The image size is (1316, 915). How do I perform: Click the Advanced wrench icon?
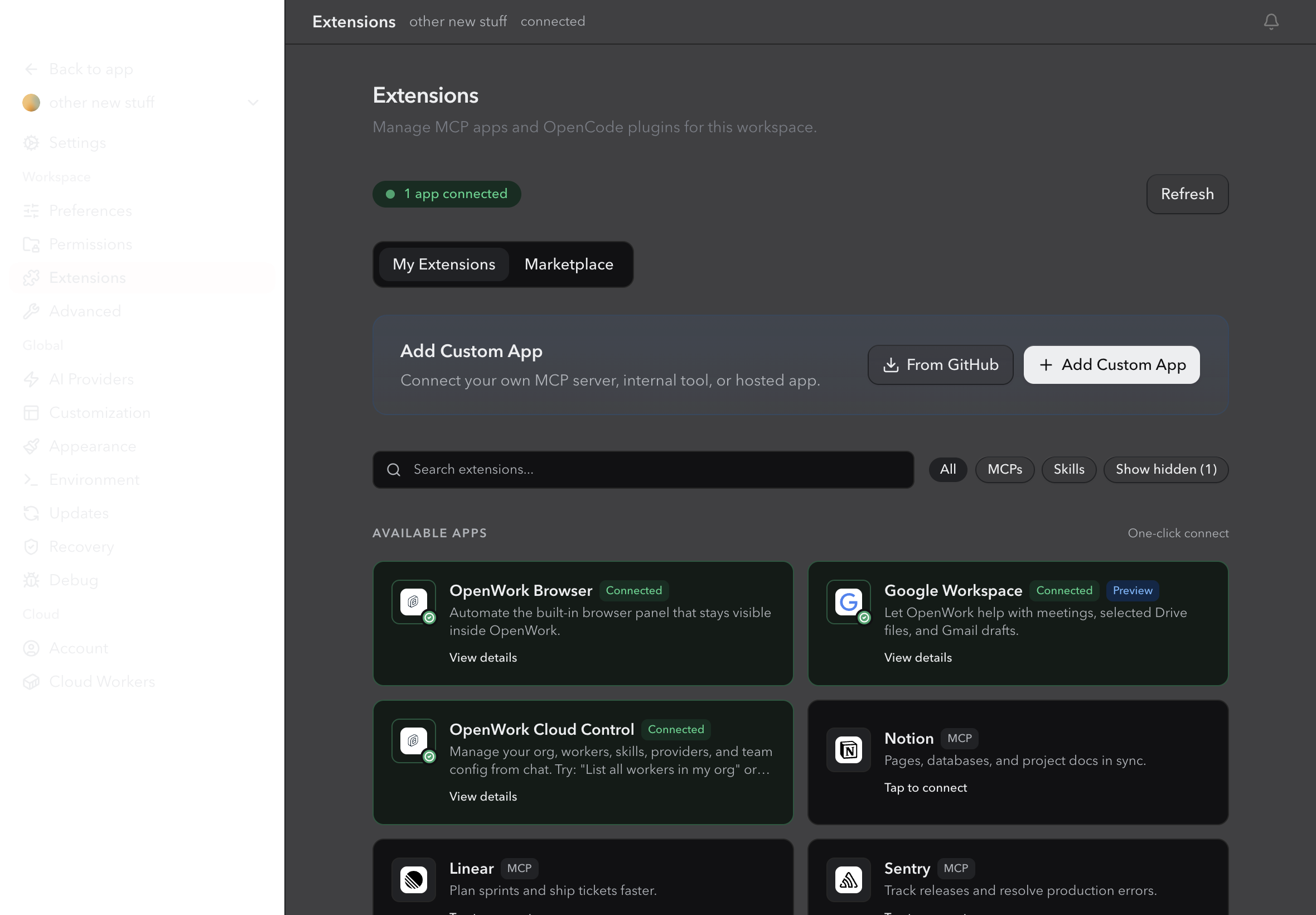coord(31,311)
